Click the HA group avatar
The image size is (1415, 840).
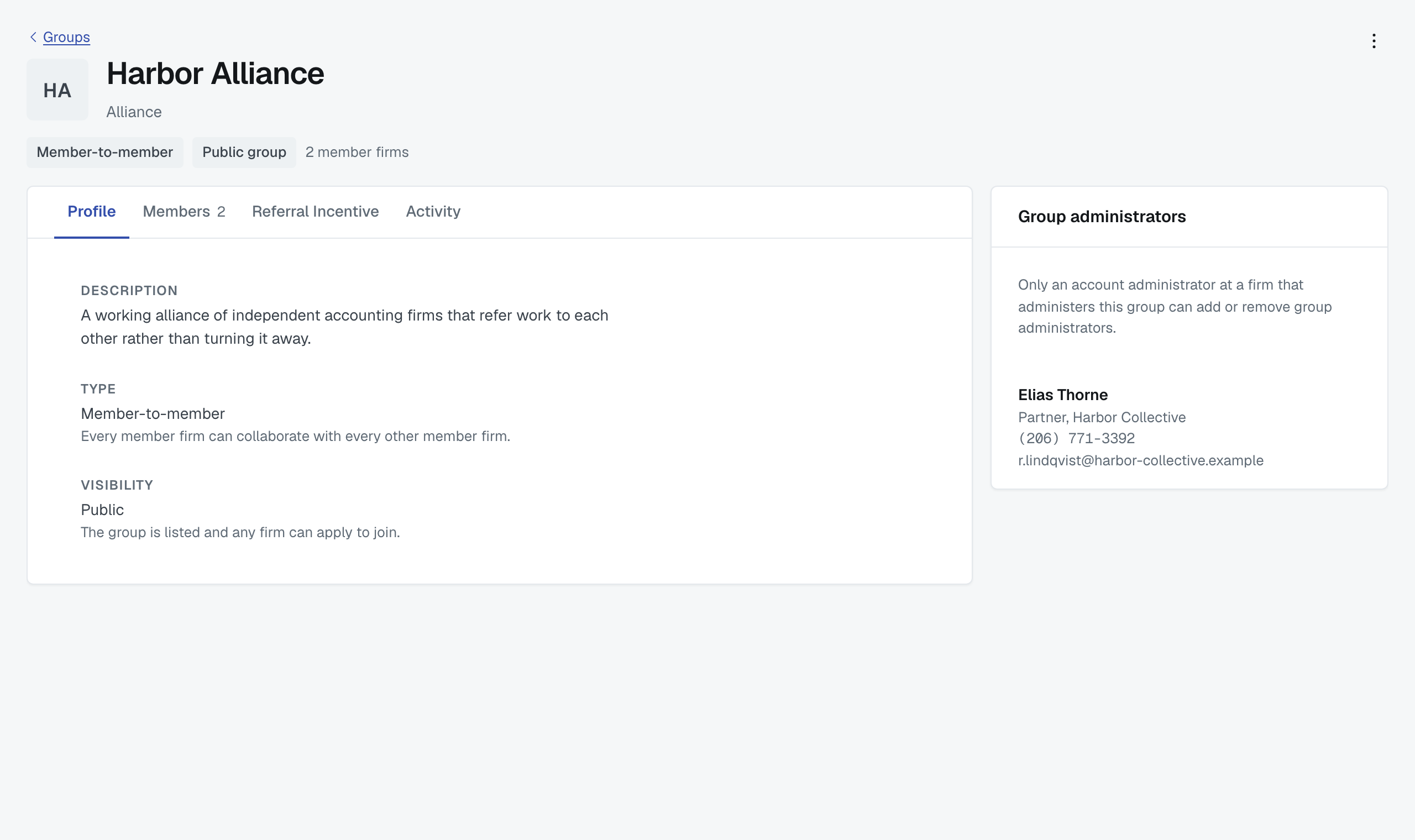pyautogui.click(x=57, y=90)
